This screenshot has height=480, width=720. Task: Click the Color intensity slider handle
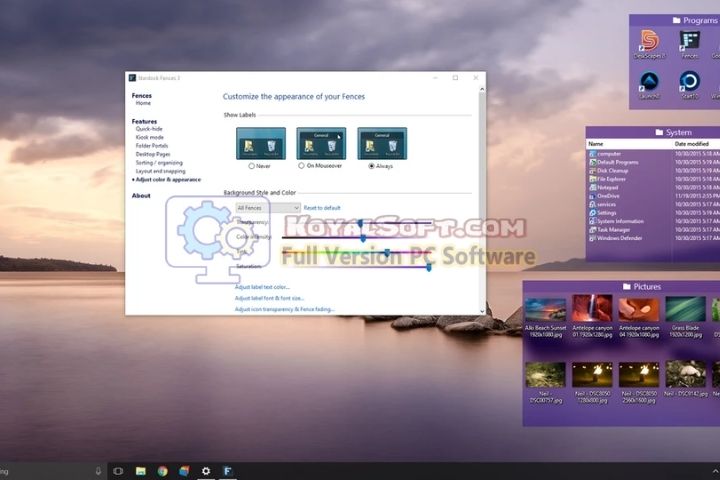coord(363,238)
